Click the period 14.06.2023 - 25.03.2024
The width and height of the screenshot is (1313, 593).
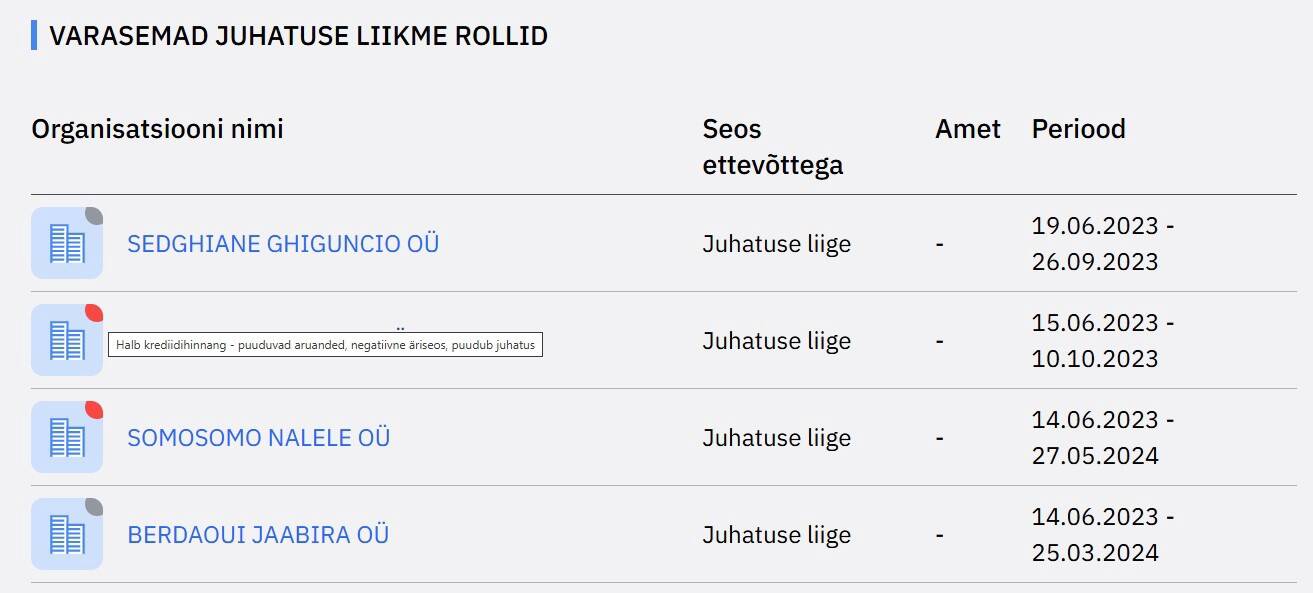(1102, 535)
